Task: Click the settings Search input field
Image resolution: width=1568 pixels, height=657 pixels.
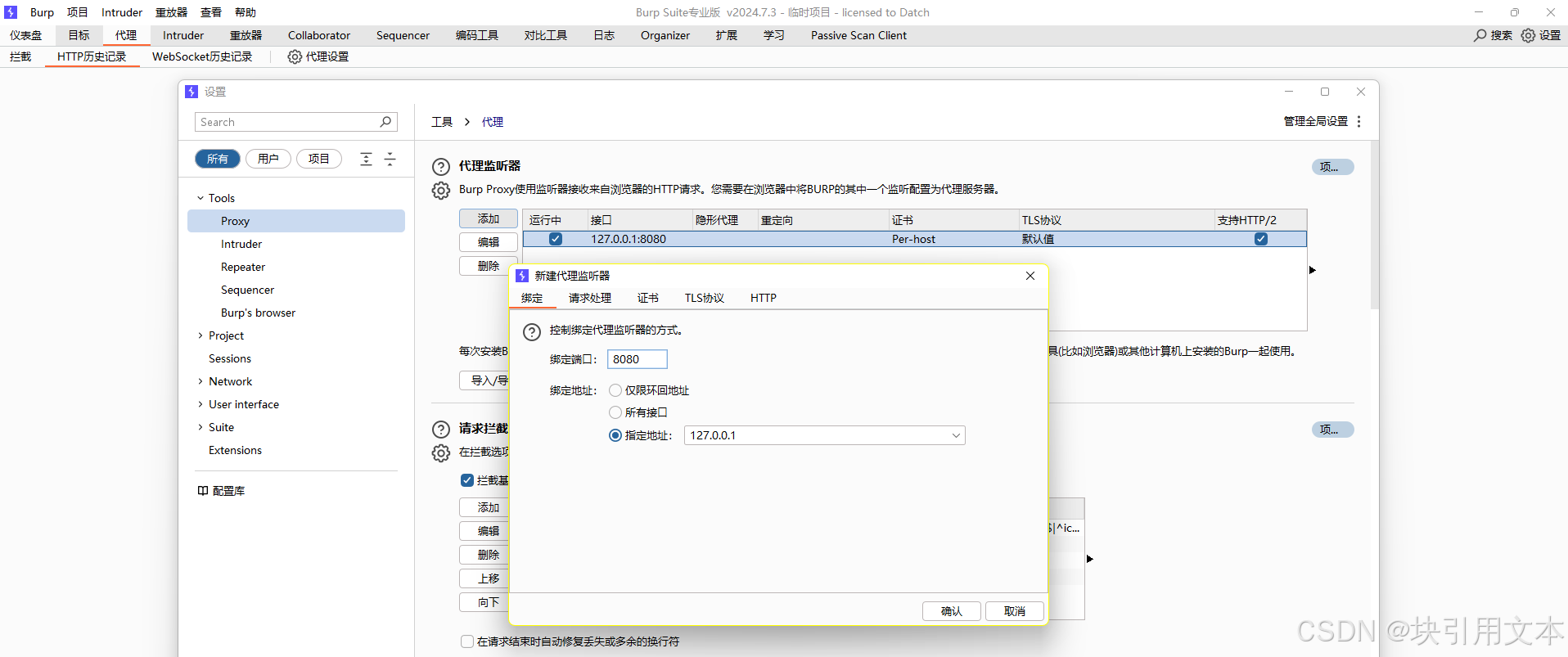Action: (x=296, y=122)
